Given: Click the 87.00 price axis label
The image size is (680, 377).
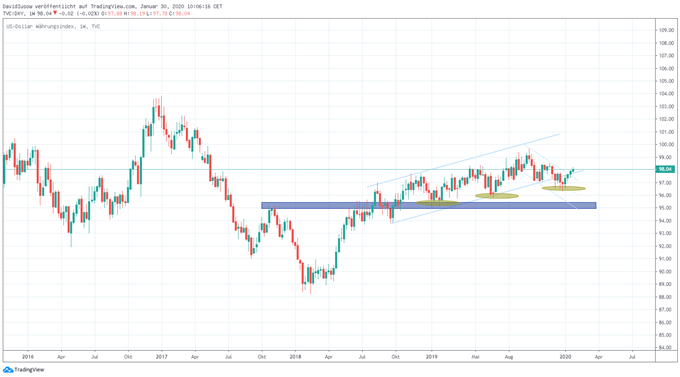Looking at the screenshot, I should 666,309.
